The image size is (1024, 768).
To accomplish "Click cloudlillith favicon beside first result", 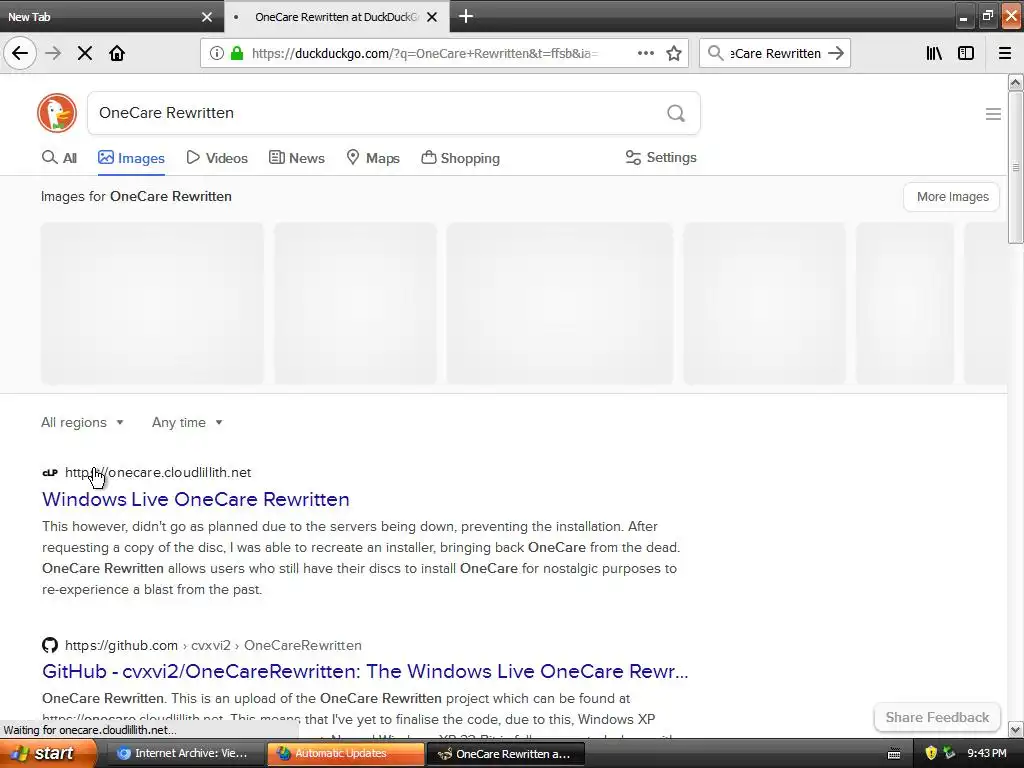I will click(50, 473).
